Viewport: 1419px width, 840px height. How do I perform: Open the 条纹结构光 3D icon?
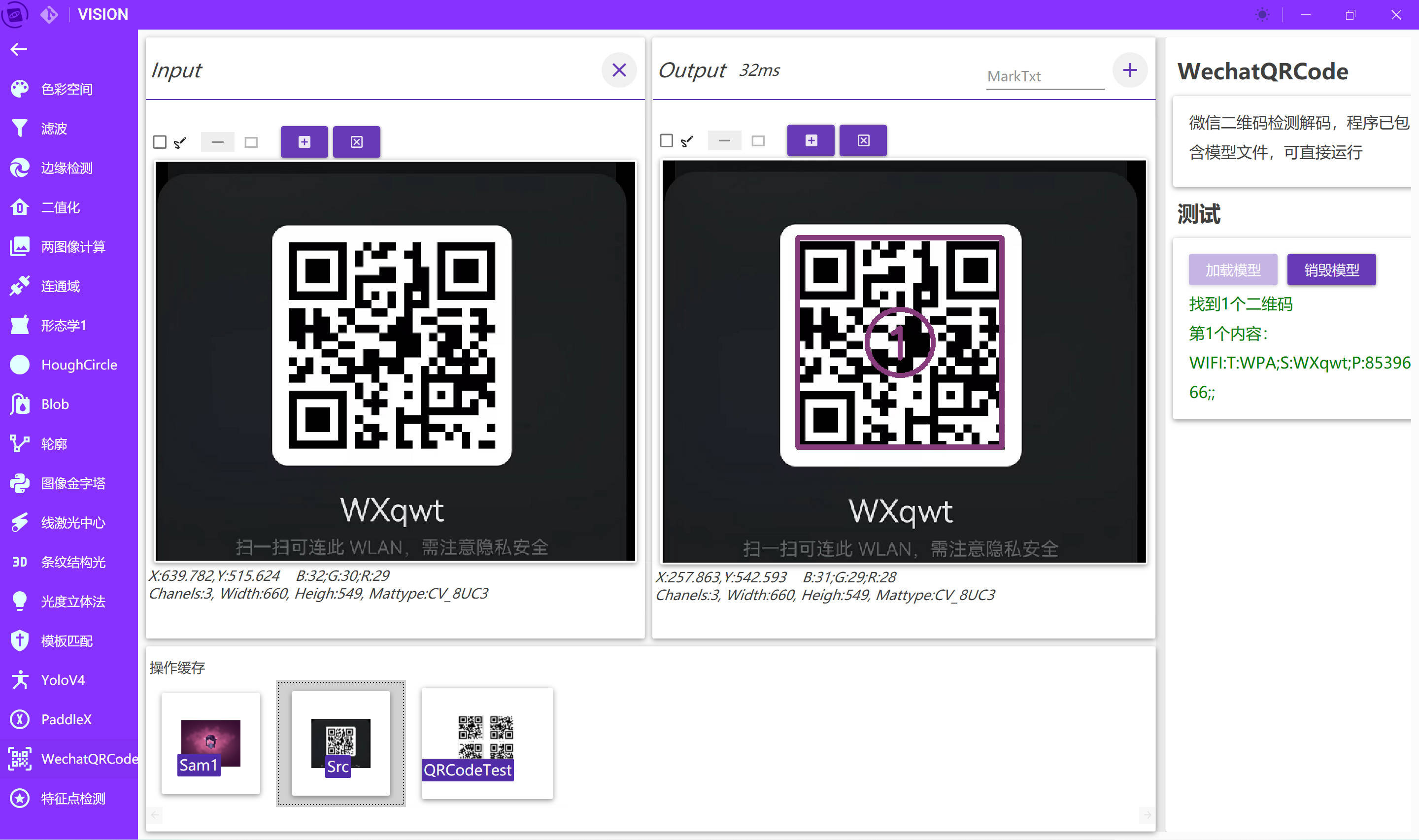click(20, 562)
